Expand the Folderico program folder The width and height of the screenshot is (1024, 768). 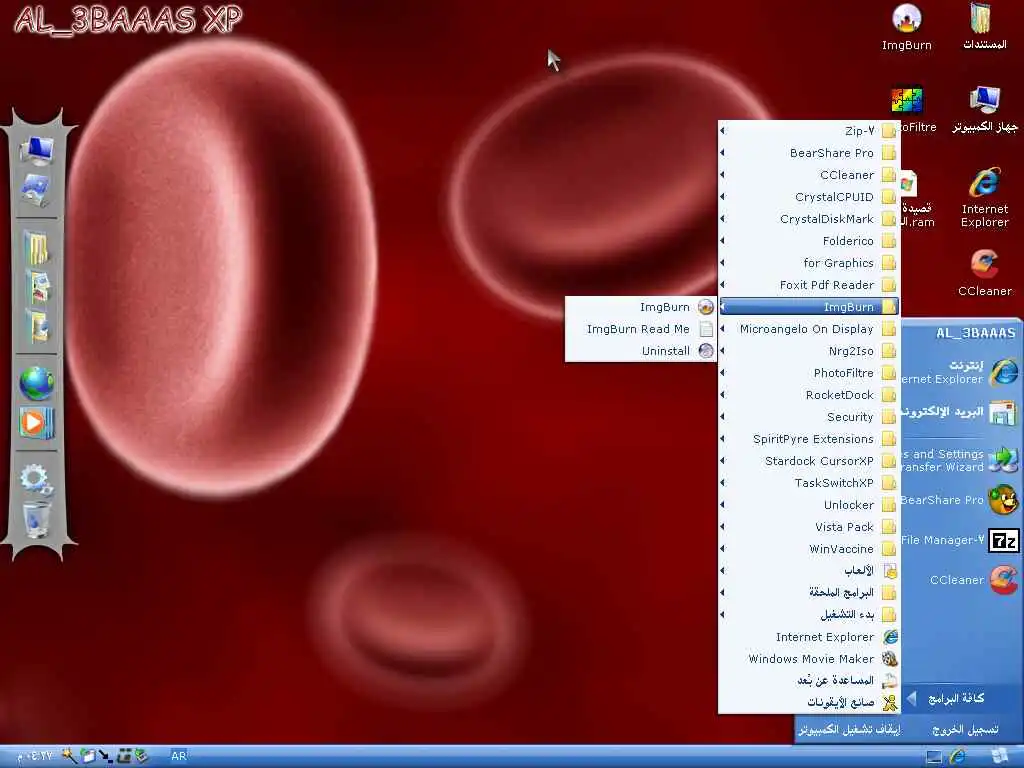pyautogui.click(x=809, y=241)
